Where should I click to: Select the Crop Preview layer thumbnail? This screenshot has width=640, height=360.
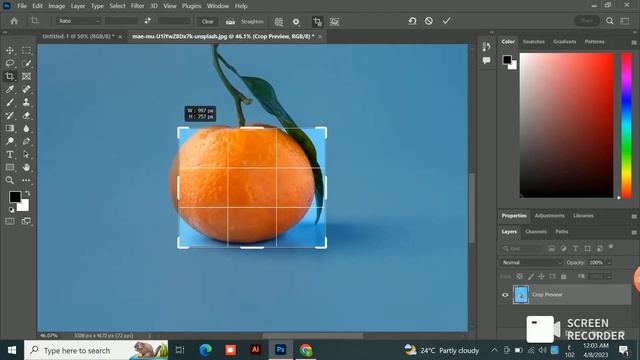tap(521, 295)
